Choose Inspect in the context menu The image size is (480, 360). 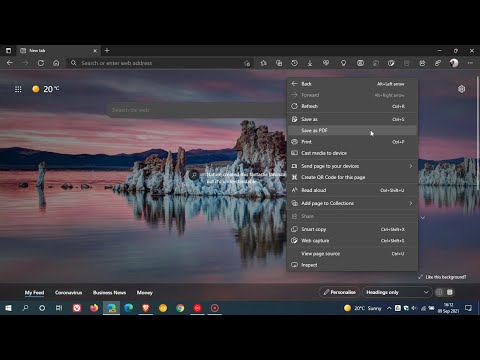pyautogui.click(x=352, y=265)
